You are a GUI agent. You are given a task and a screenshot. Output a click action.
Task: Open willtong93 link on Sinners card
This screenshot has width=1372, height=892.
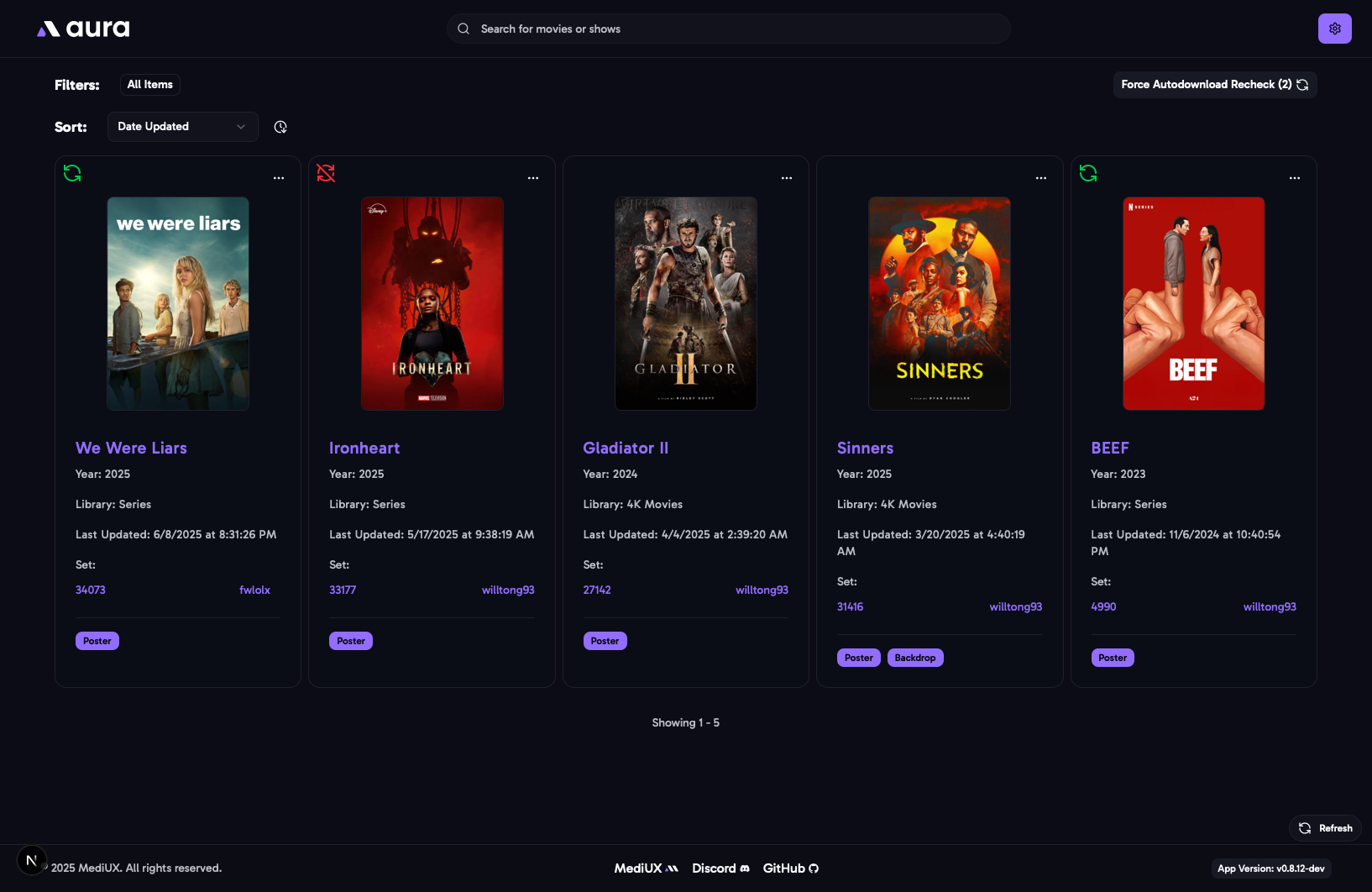[x=1015, y=607]
